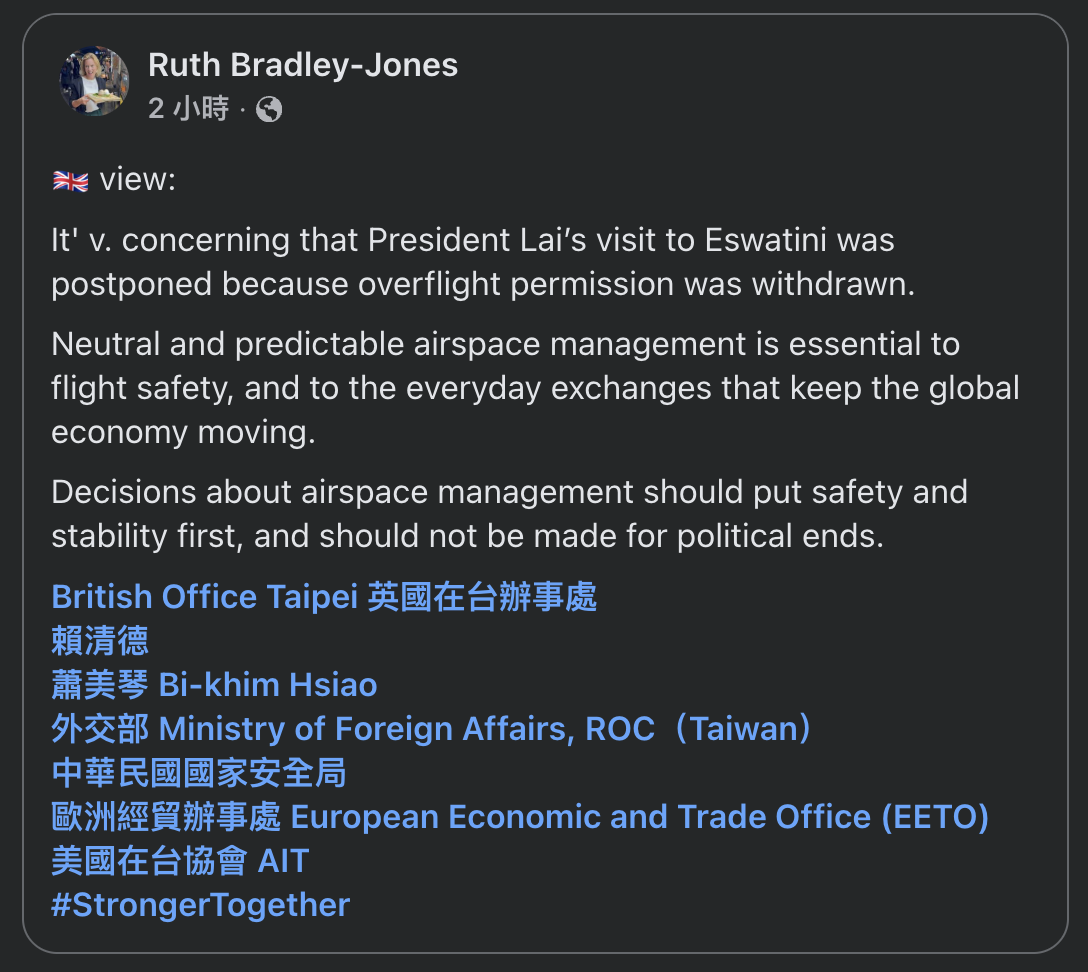Open the 中華民國國家安全局 tagged page
Viewport: 1088px width, 972px height.
(x=199, y=773)
